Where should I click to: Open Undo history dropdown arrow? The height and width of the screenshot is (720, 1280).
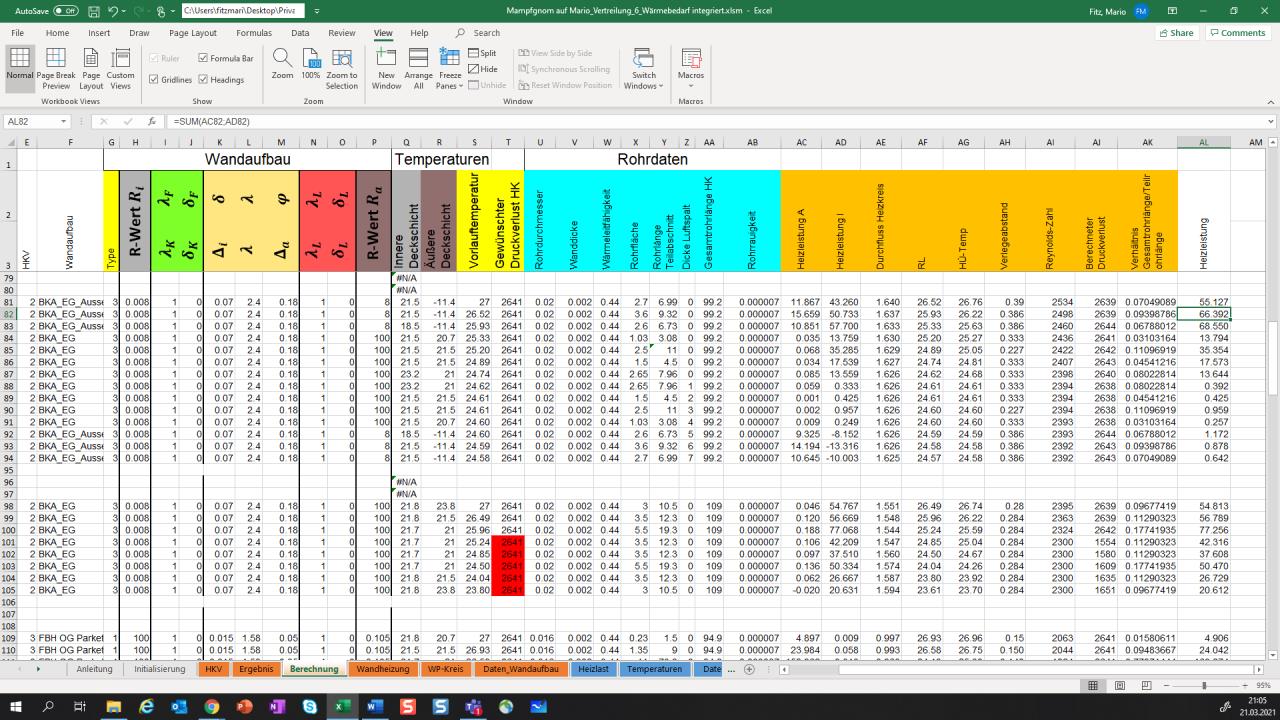click(x=124, y=11)
